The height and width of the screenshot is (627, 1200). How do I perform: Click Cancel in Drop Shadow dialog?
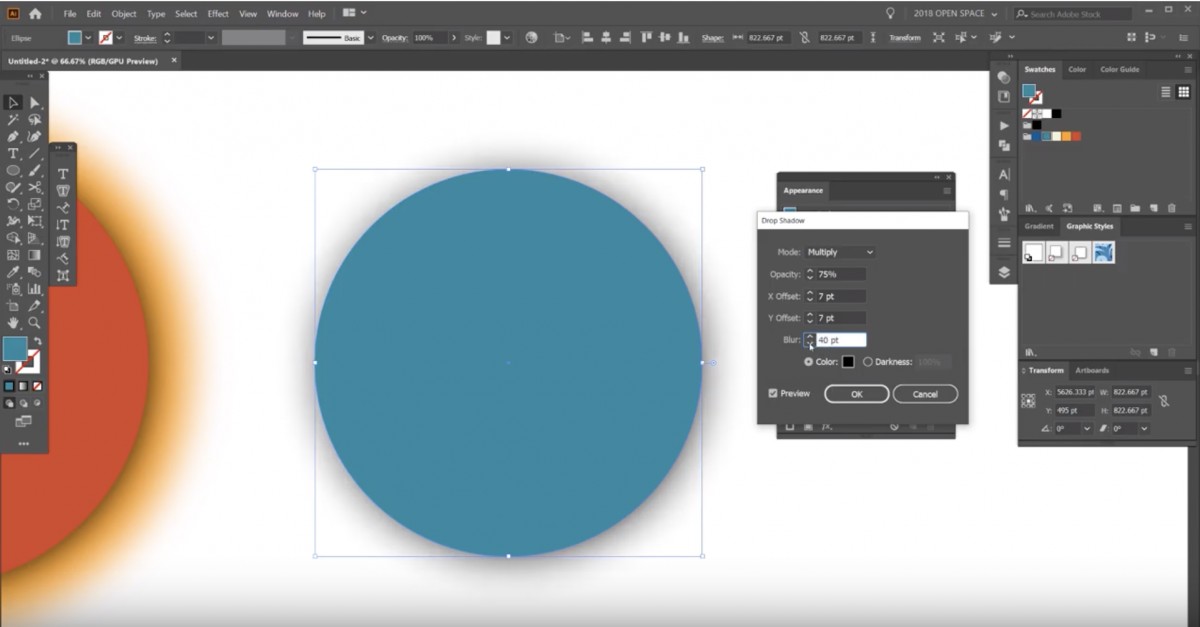[x=926, y=394]
